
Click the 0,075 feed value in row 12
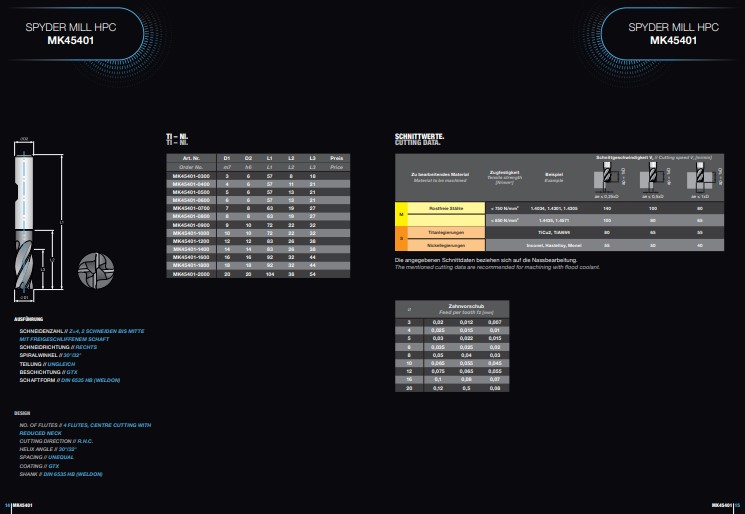click(438, 371)
